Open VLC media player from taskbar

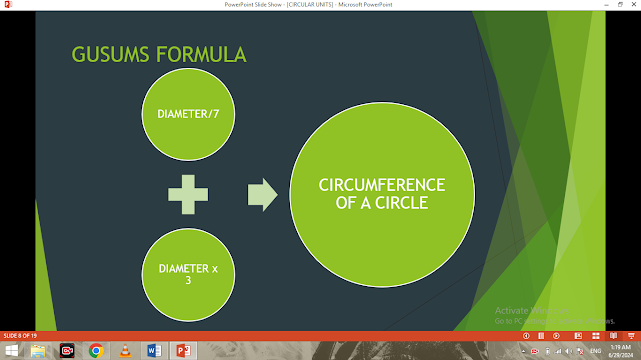(125, 351)
